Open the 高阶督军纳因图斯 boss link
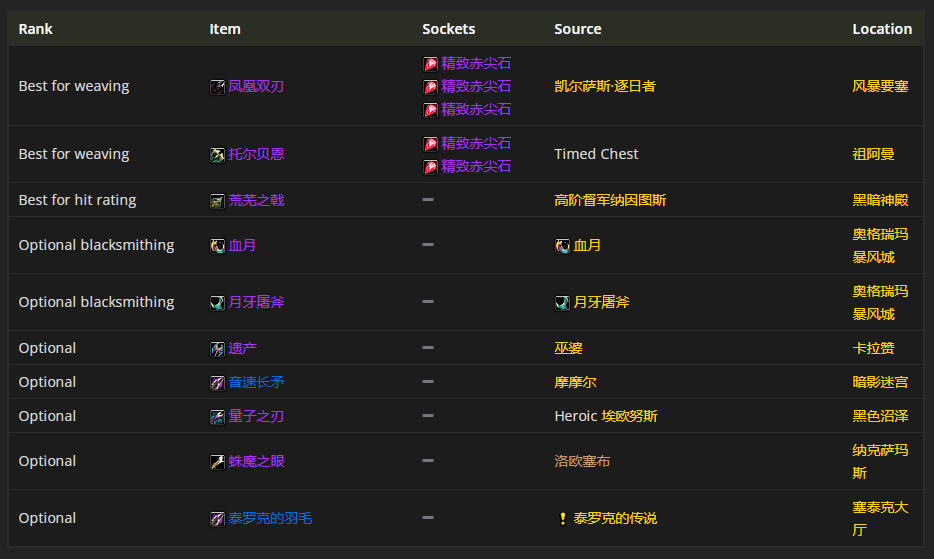 610,201
